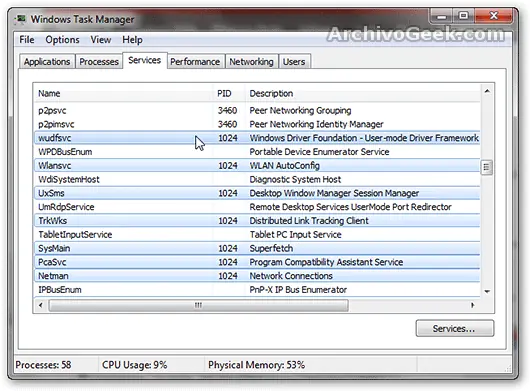Click PID 1024 in the Wlansvc row
This screenshot has height=391, width=530.
[x=228, y=166]
